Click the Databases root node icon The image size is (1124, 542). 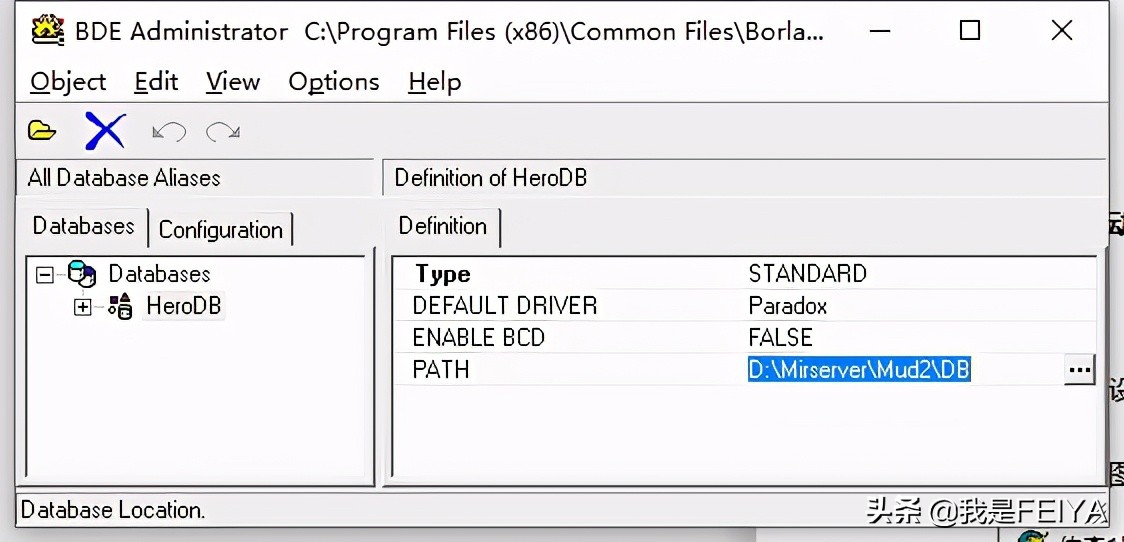point(82,273)
